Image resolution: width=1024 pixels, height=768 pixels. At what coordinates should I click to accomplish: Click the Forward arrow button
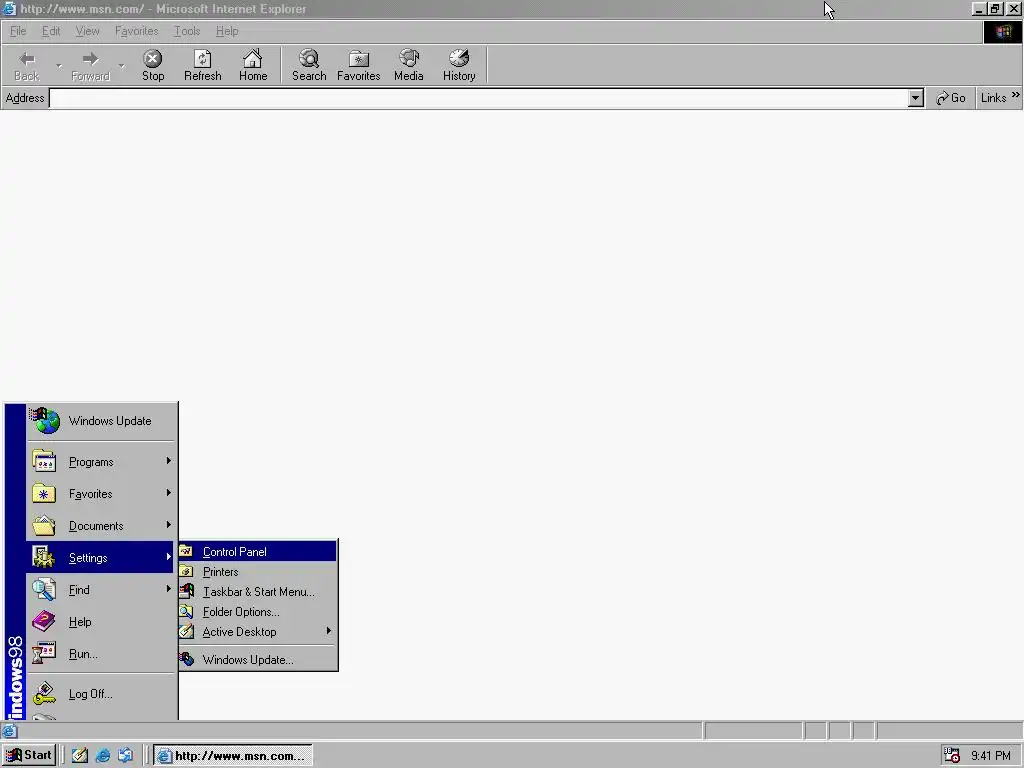click(90, 65)
